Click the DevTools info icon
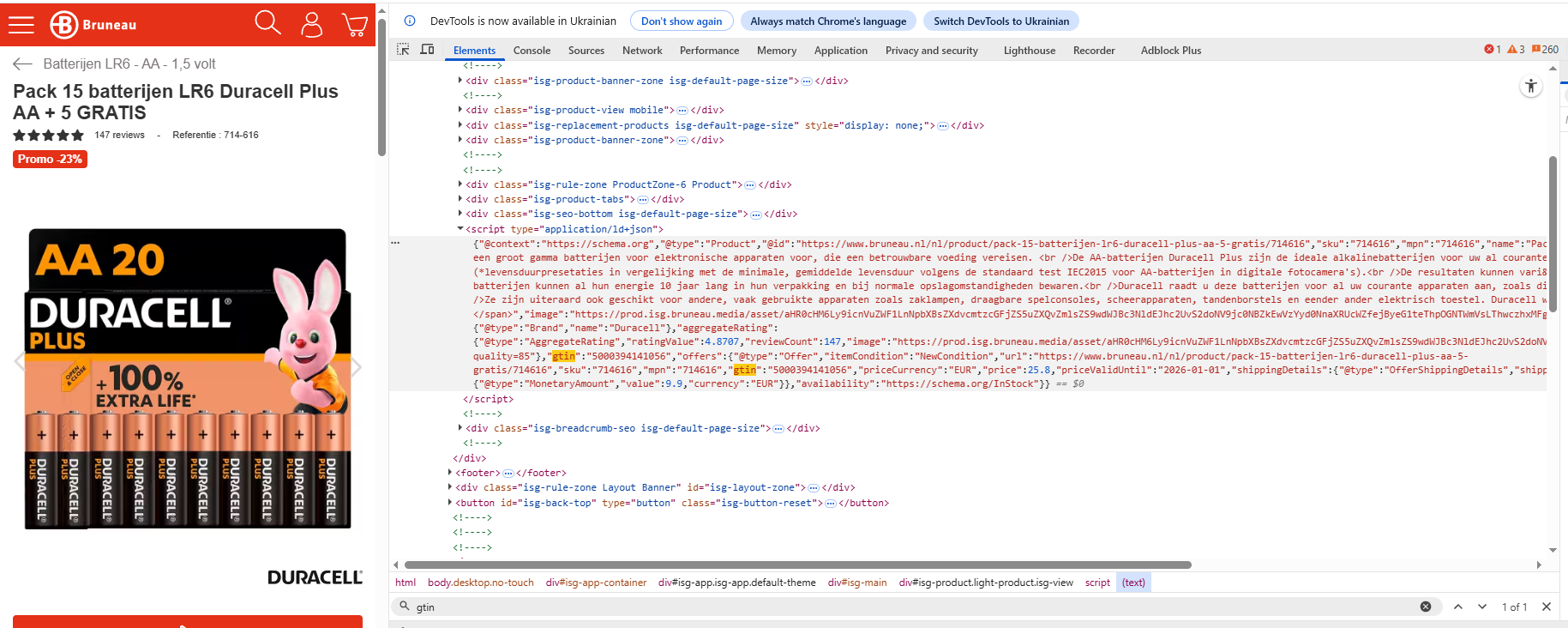Image resolution: width=1568 pixels, height=628 pixels. click(x=410, y=21)
